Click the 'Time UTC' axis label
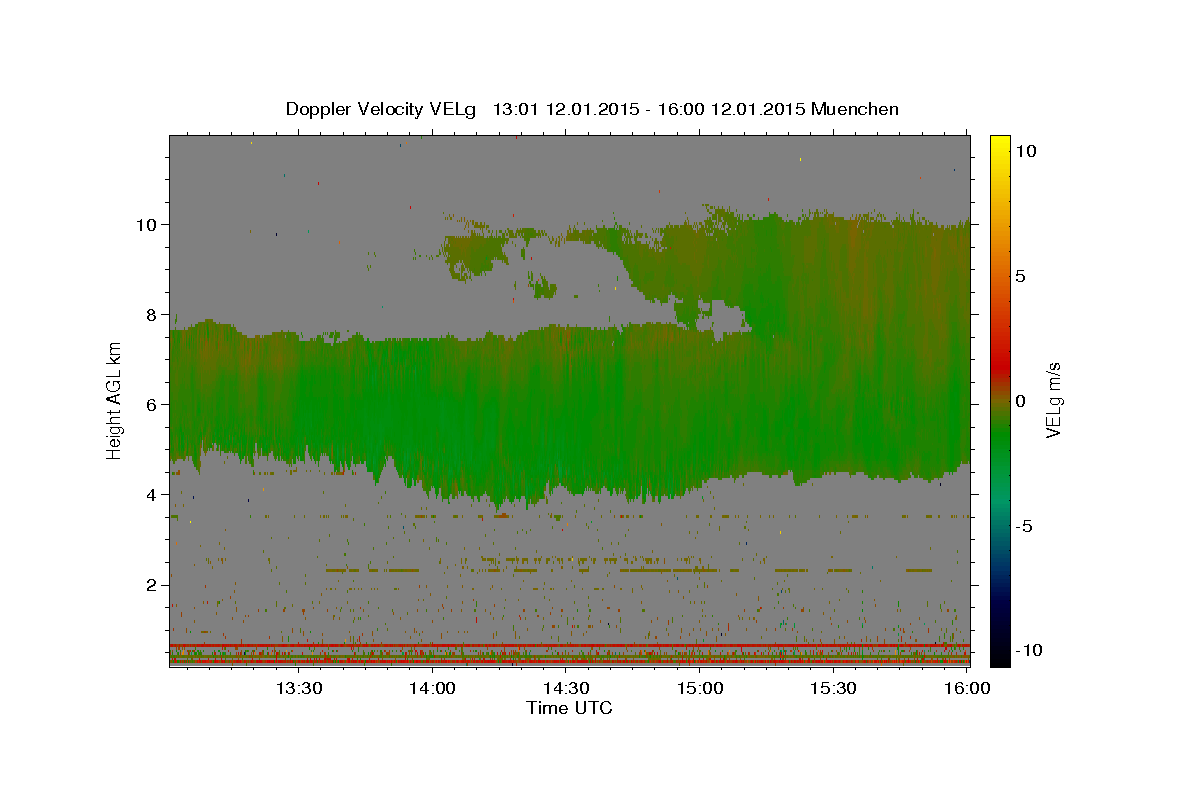This screenshot has width=1200, height=800. 569,708
